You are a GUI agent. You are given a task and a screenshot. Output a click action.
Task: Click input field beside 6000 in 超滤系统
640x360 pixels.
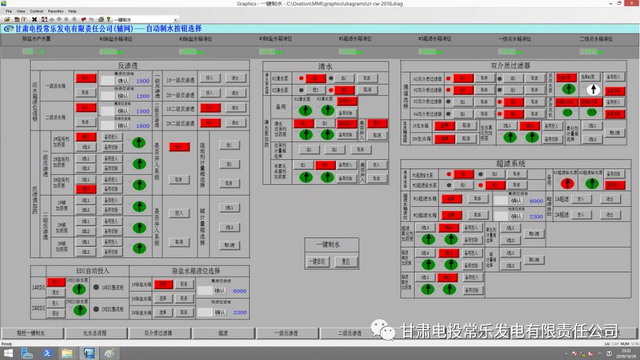[x=501, y=200]
